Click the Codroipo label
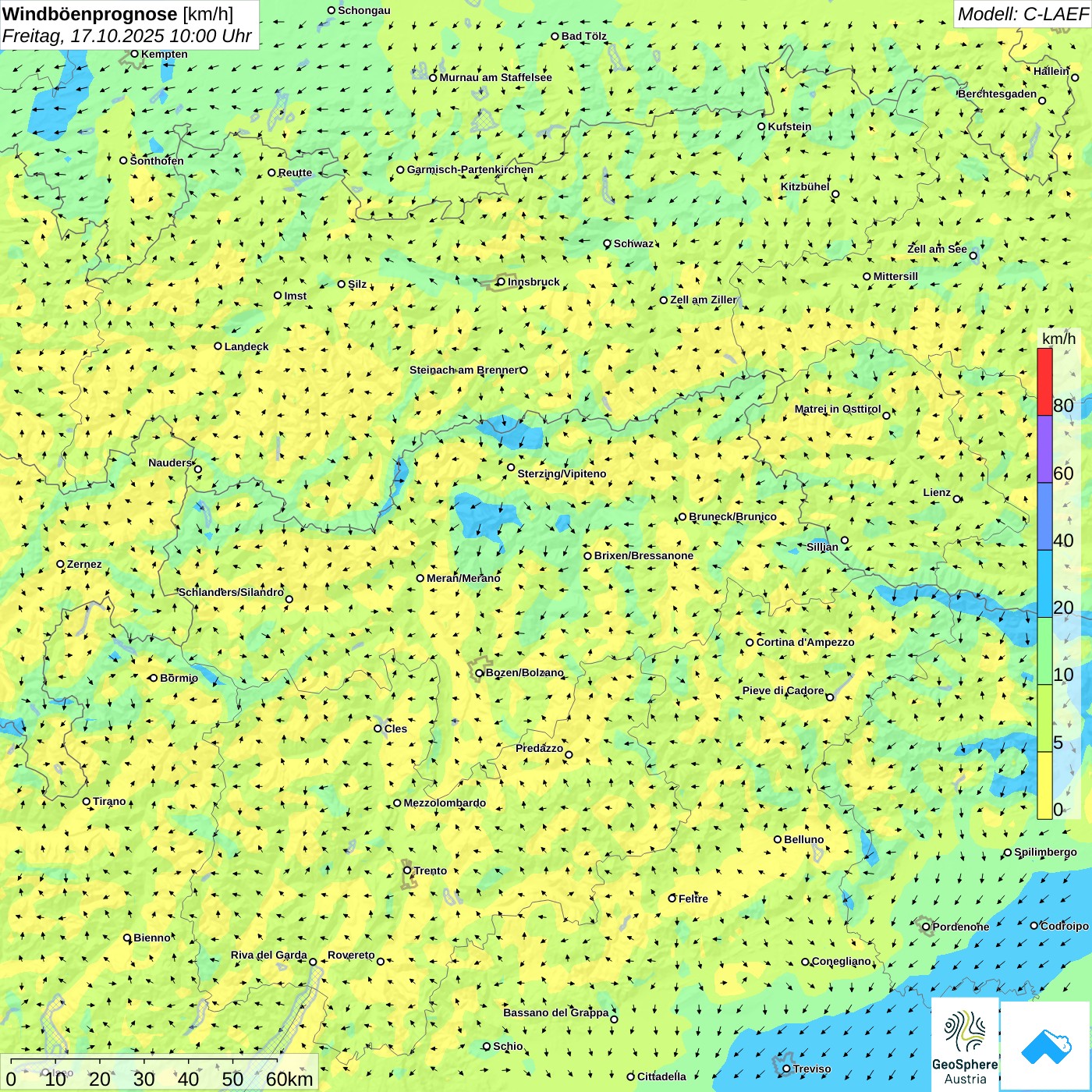Viewport: 1092px width, 1092px height. click(1065, 926)
